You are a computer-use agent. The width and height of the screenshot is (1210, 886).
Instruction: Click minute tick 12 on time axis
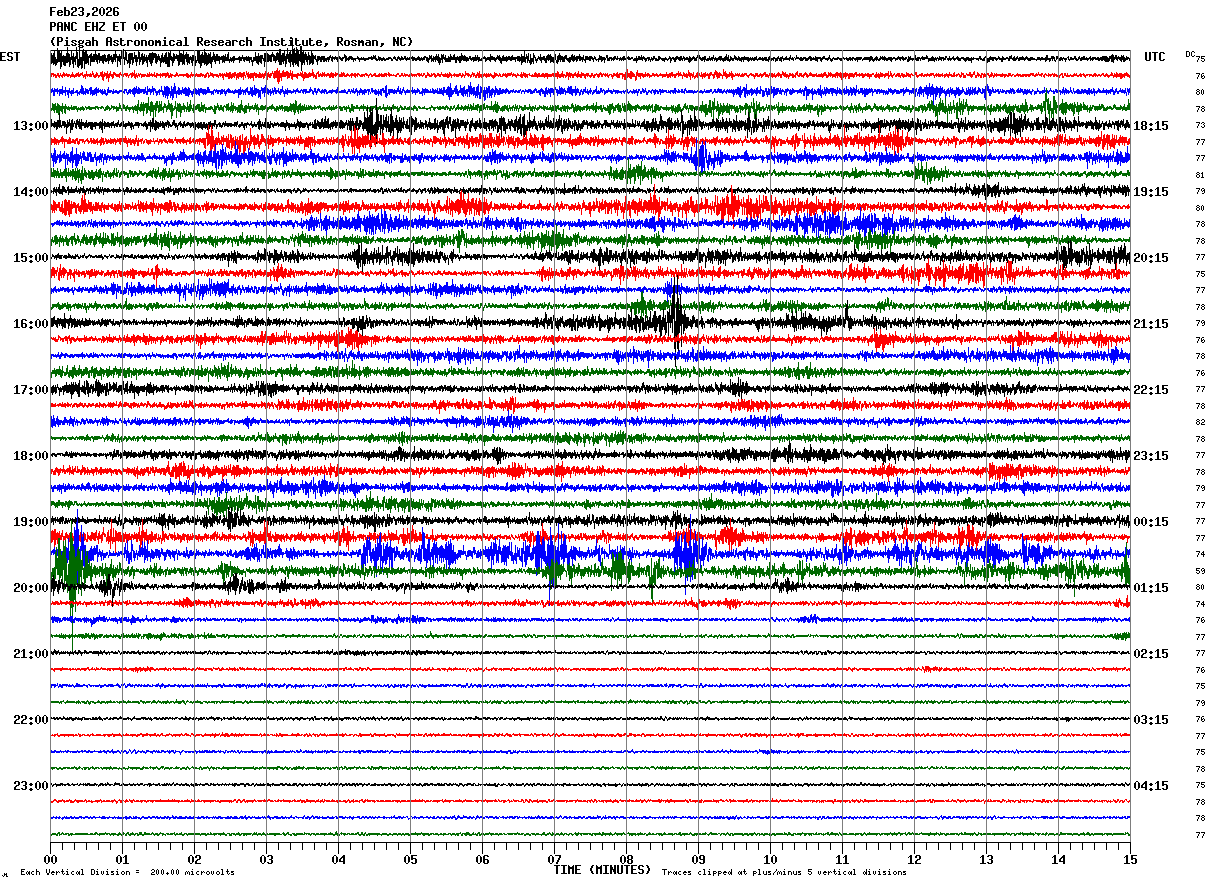coord(914,859)
